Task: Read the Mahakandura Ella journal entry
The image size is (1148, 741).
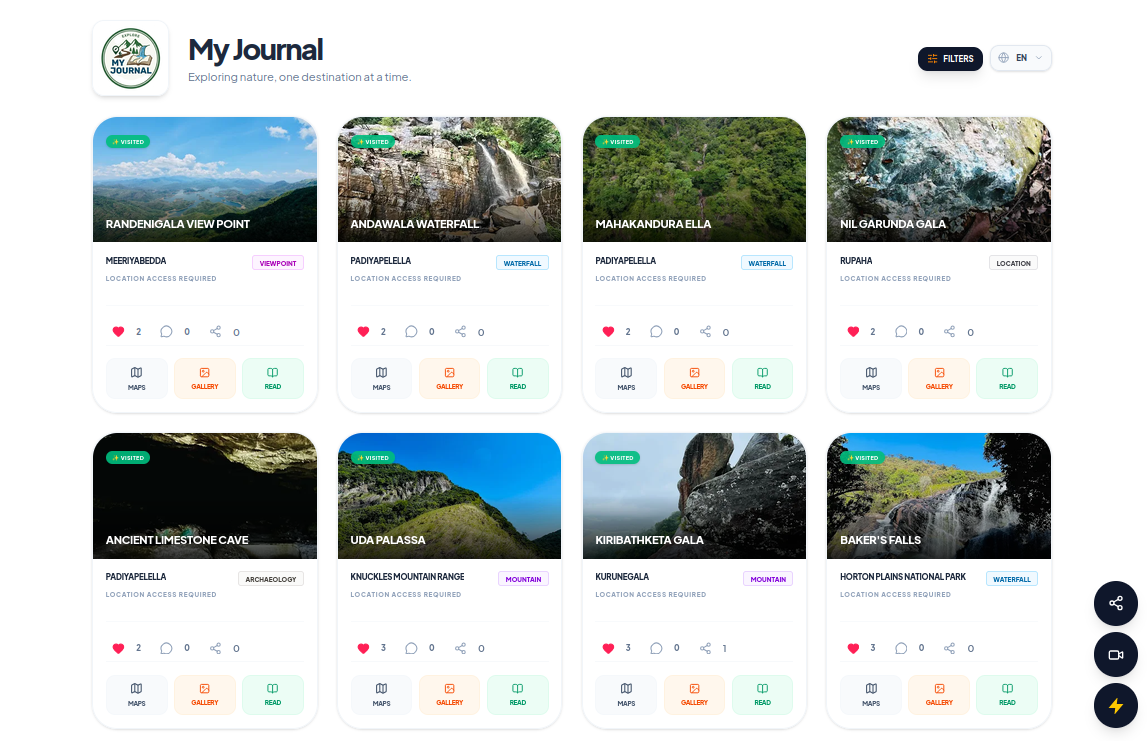Action: pos(762,379)
